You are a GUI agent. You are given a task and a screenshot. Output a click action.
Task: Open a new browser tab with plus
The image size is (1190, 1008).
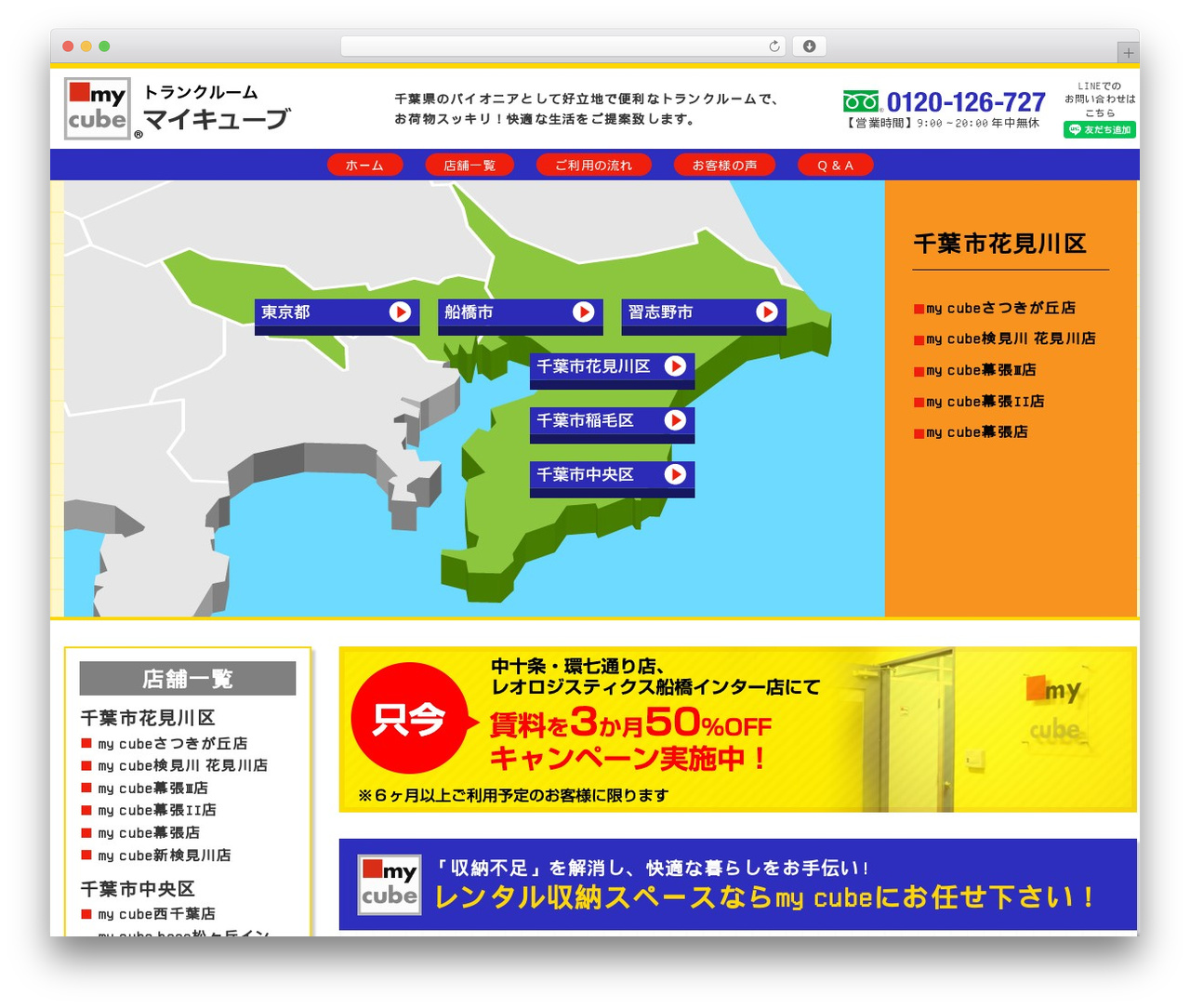1128,53
